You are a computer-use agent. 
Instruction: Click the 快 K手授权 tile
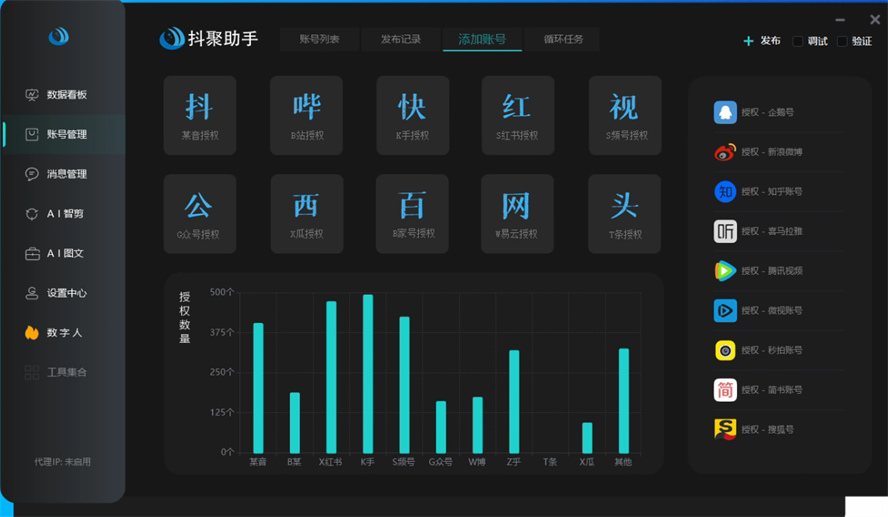(x=413, y=116)
